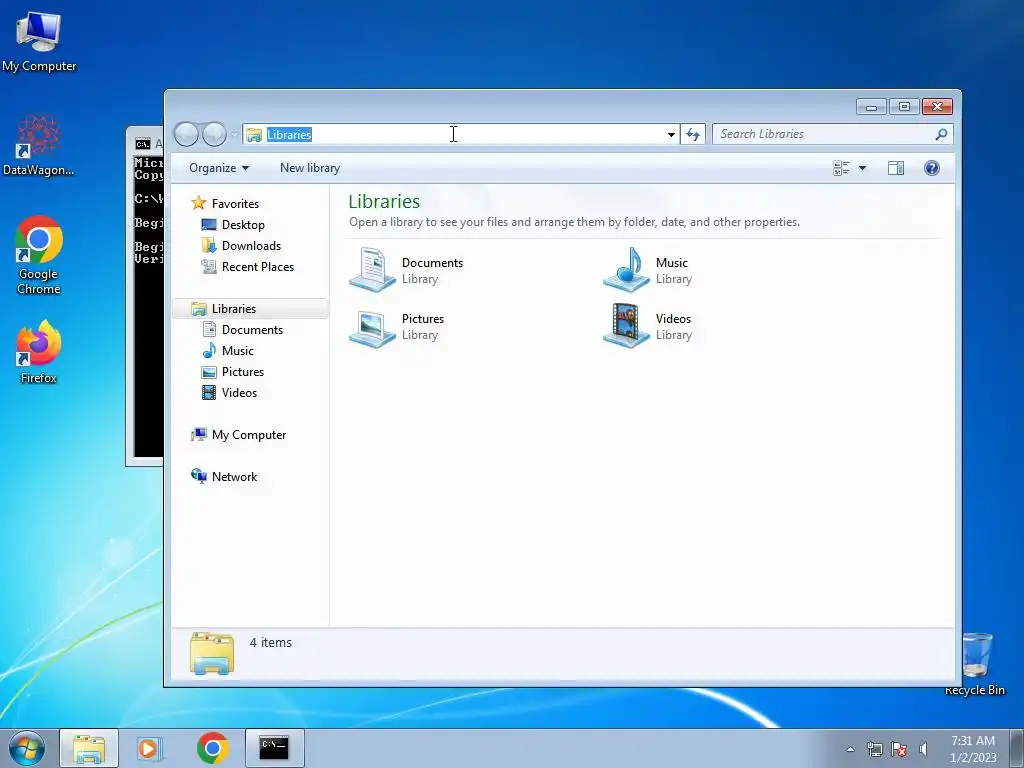Select Pictures in navigation pane tree
The image size is (1024, 768).
tap(233, 372)
